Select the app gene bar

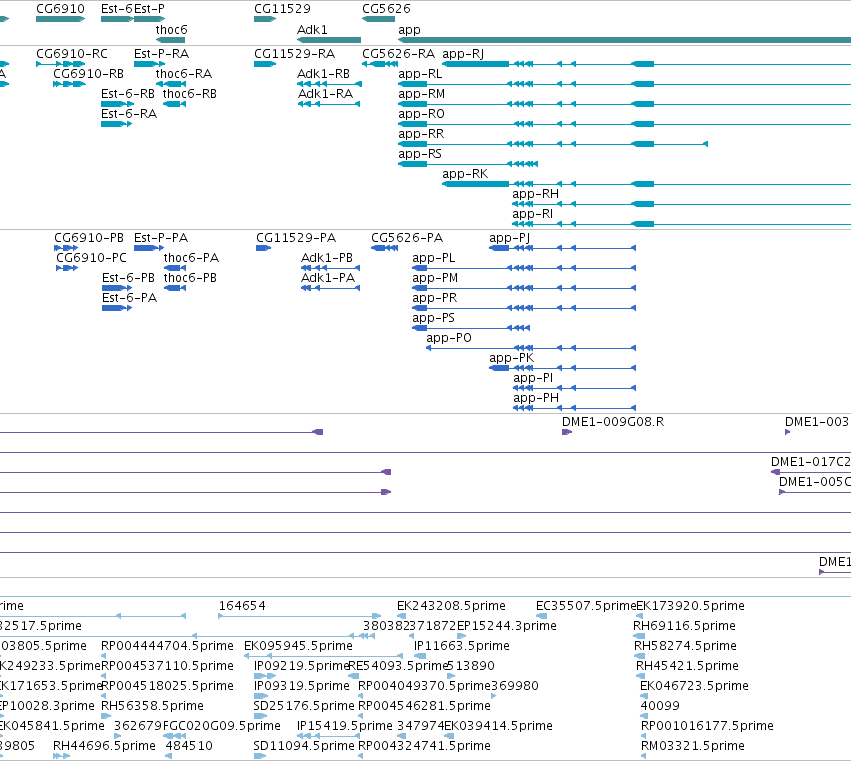tap(624, 40)
